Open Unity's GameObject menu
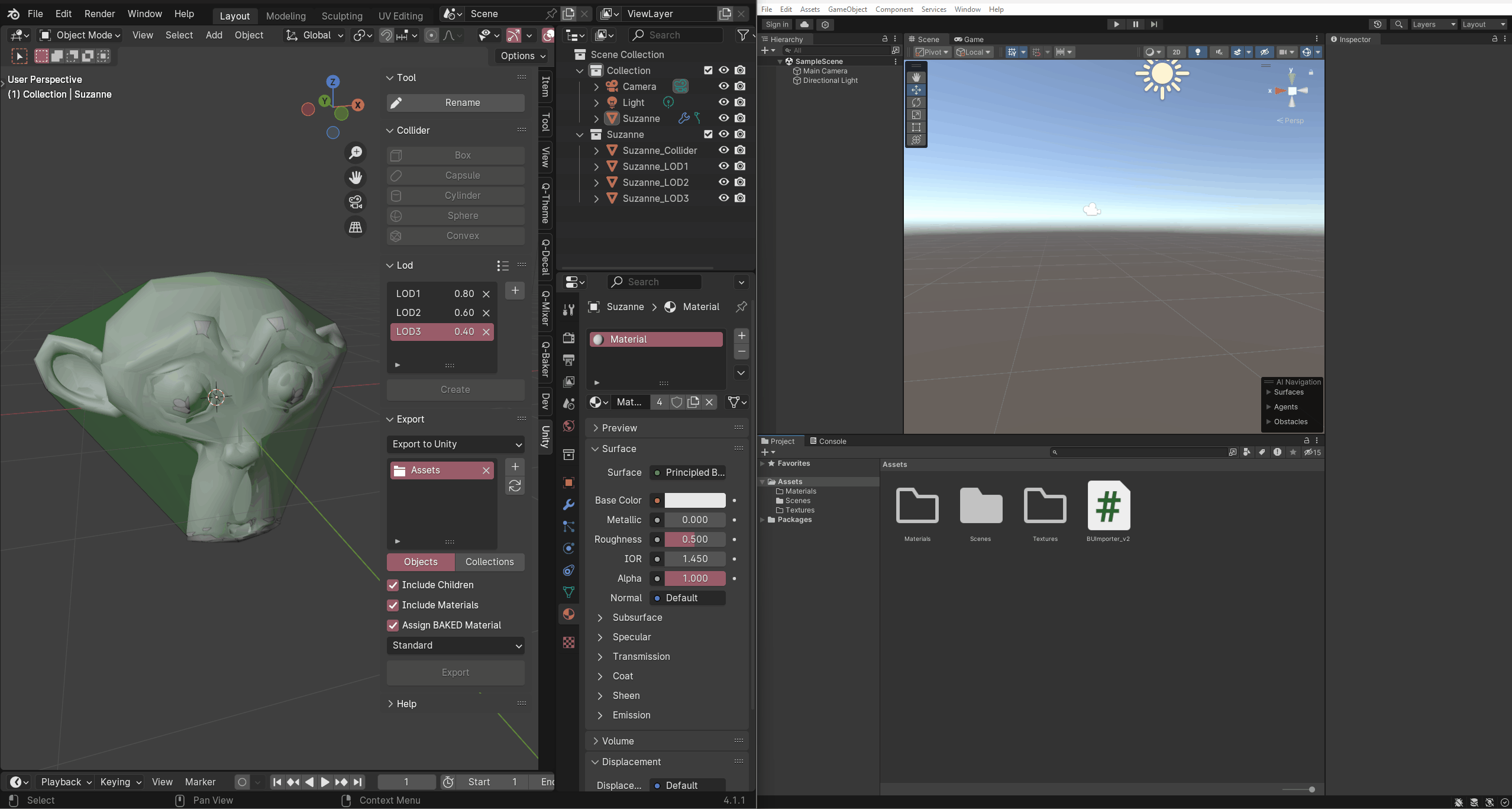Screen dimensions: 1512x809 [847, 9]
